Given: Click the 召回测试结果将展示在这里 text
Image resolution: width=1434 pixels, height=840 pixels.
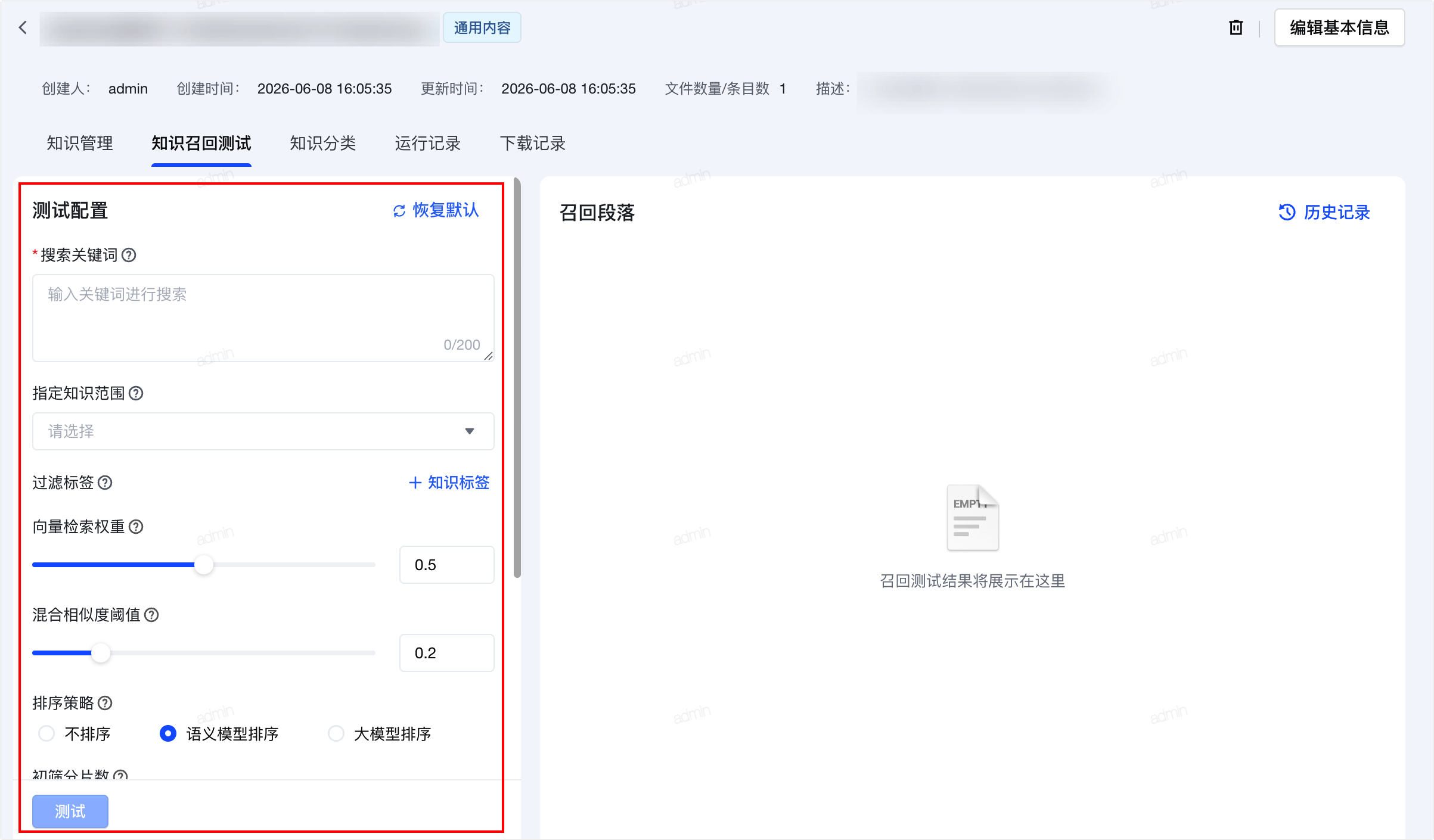Looking at the screenshot, I should click(x=973, y=581).
